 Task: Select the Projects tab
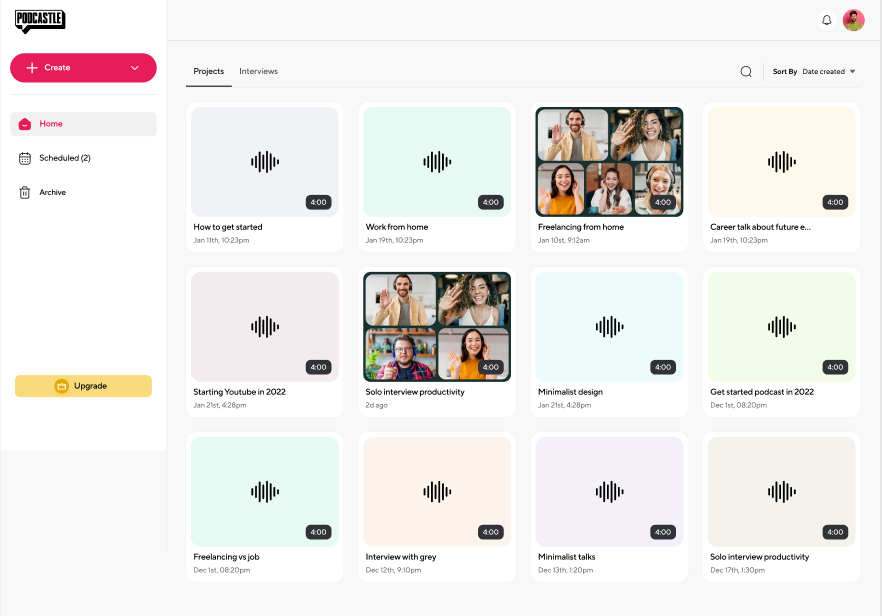click(x=208, y=71)
